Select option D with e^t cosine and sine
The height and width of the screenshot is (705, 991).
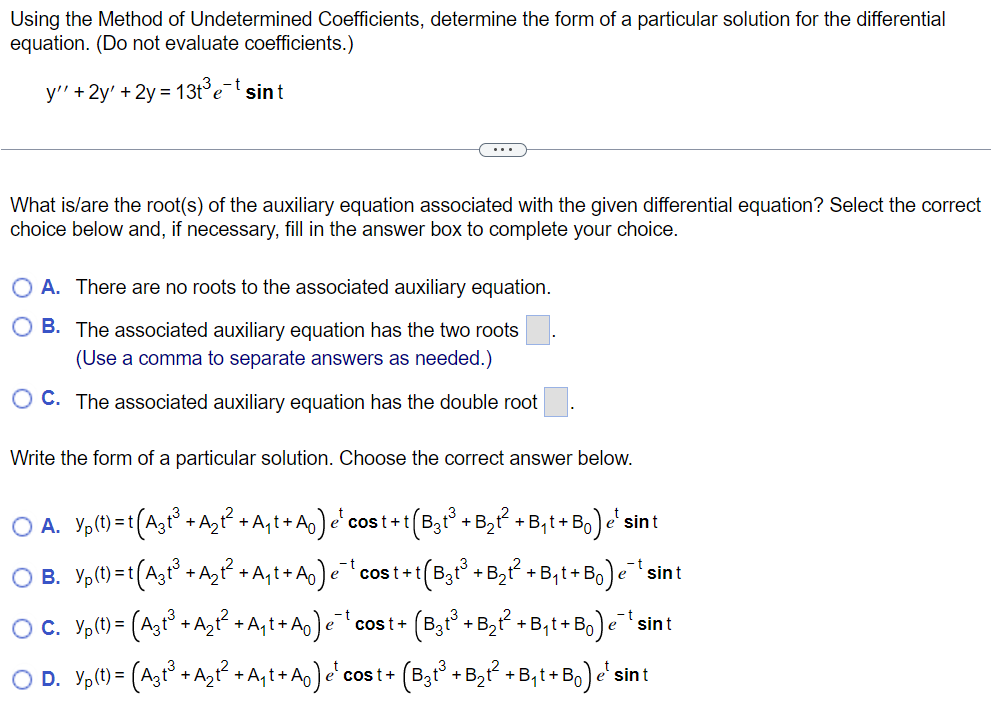tap(21, 674)
